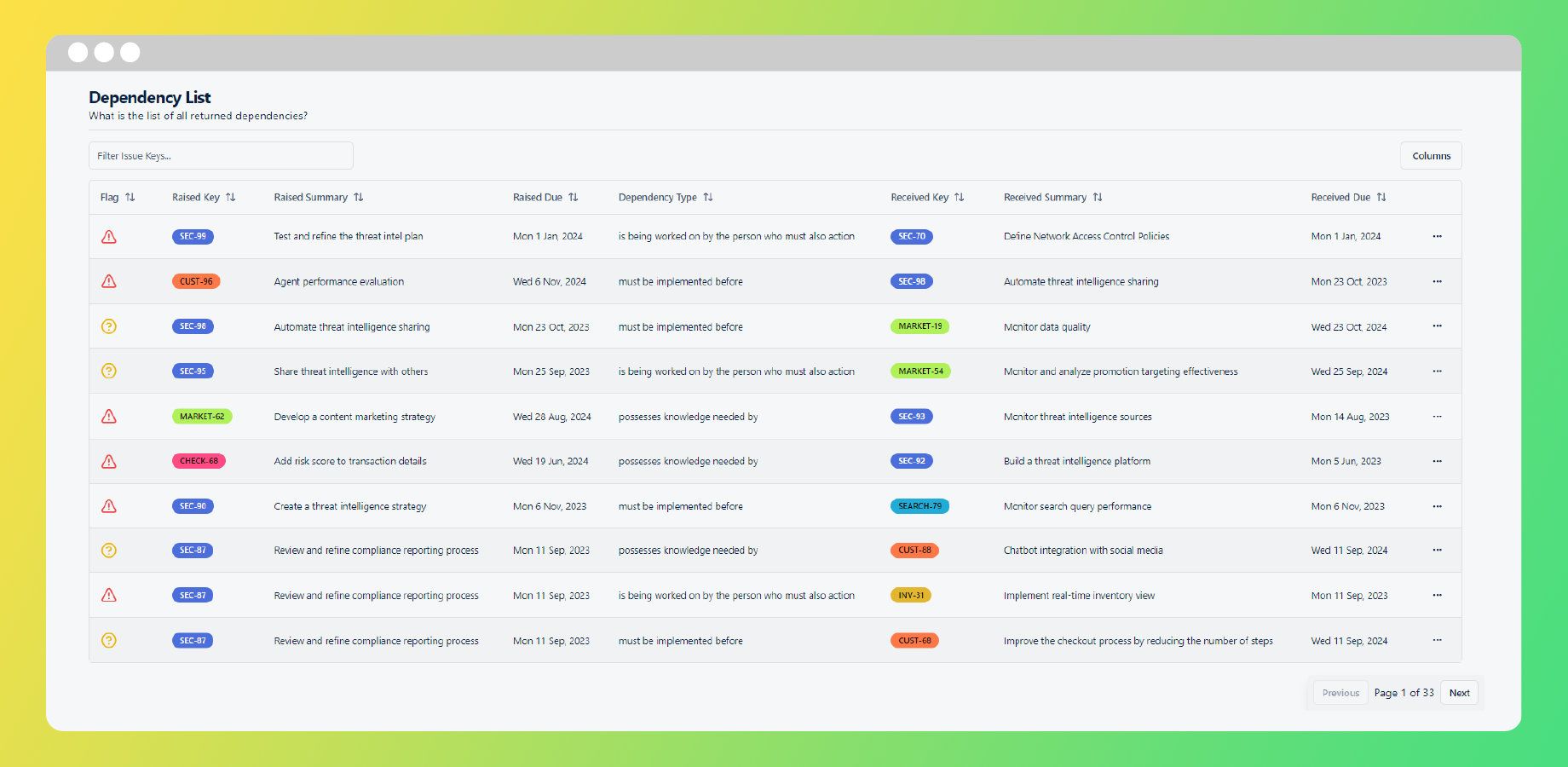Open row actions menu for CUST-88 row

click(1438, 550)
